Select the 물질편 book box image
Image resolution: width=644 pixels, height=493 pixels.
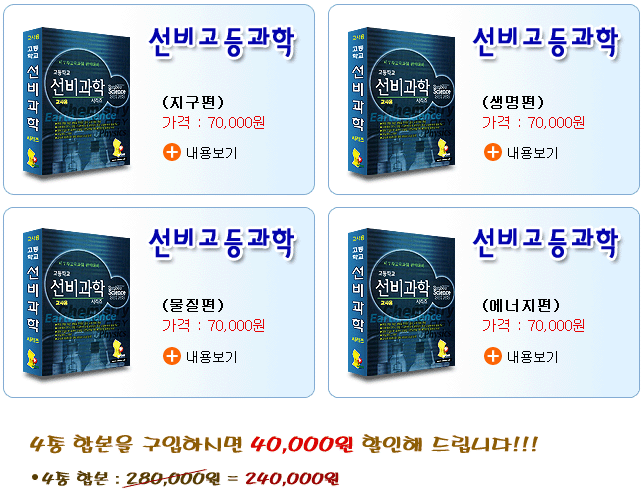76,302
